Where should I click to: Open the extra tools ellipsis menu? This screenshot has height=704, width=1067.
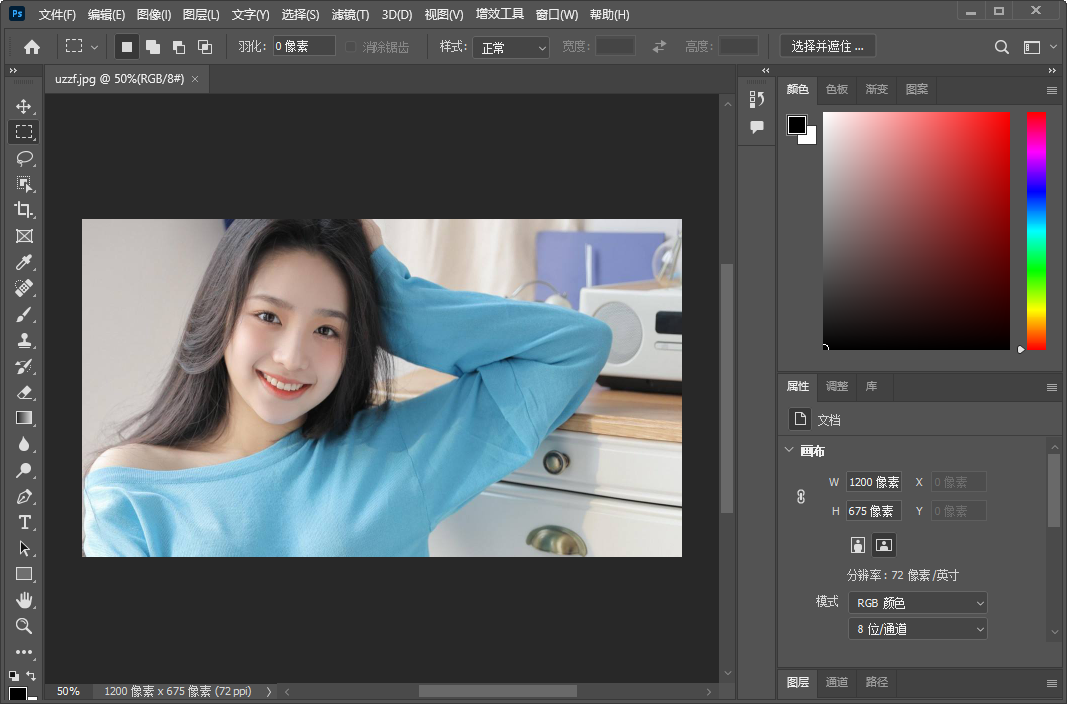point(24,652)
